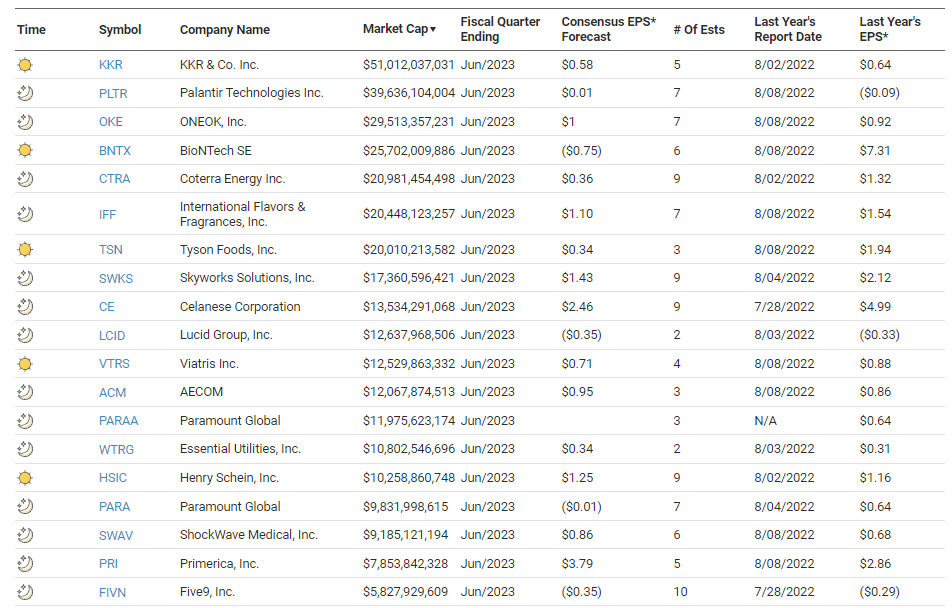Click the sun icon in the VTRS row
The image size is (952, 608).
coord(25,364)
